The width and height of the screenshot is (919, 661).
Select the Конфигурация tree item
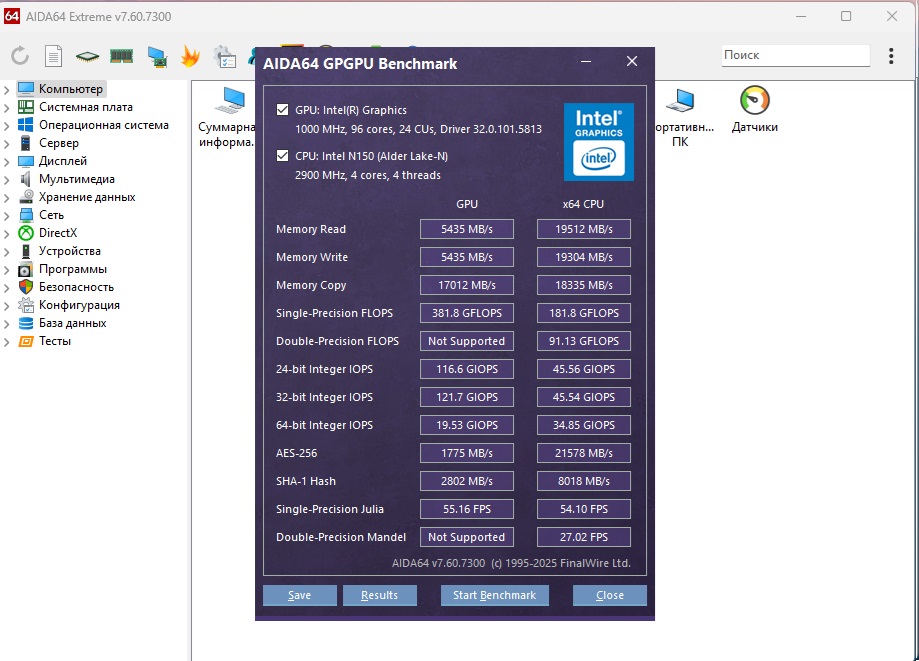(79, 305)
